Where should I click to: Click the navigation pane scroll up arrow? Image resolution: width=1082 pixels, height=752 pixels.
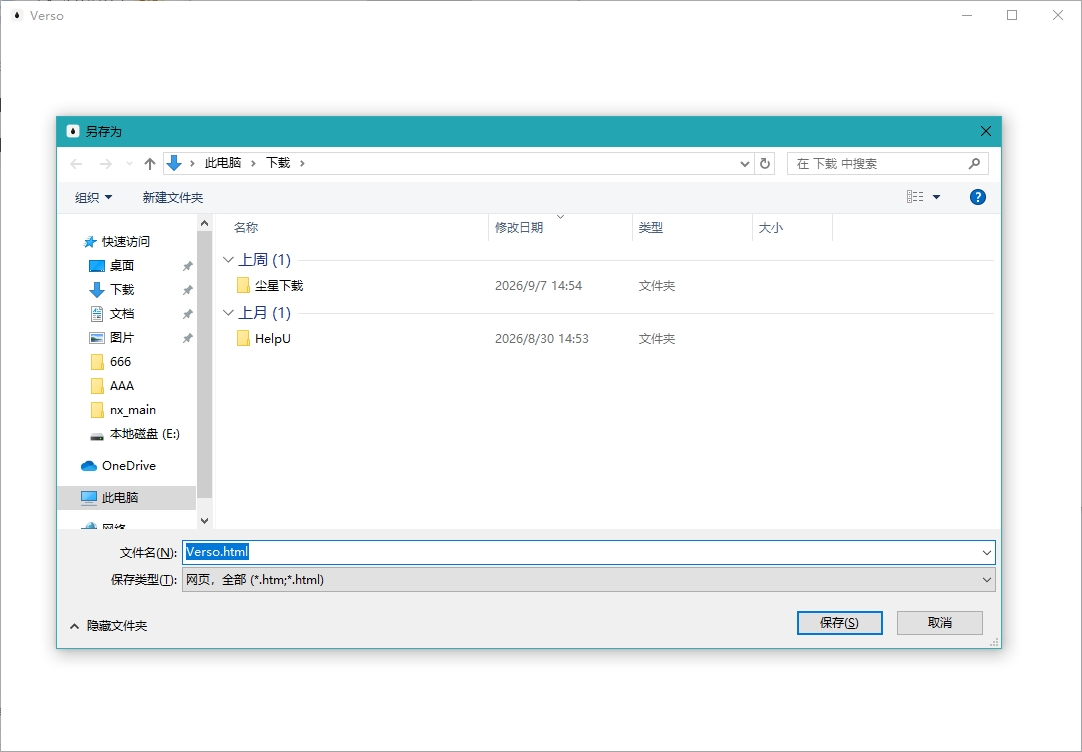204,224
